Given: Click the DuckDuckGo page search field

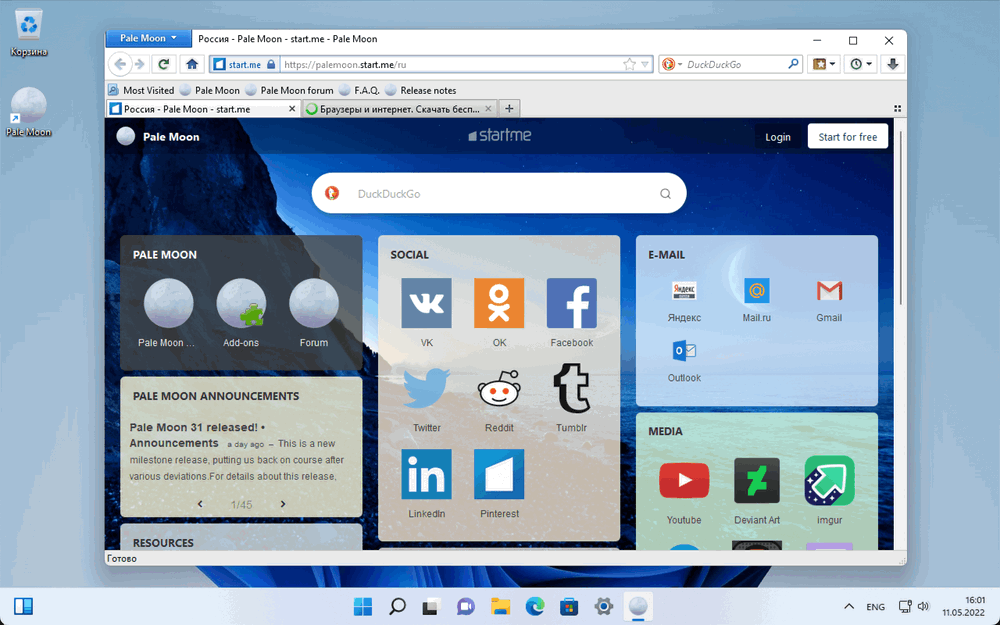Looking at the screenshot, I should [499, 193].
